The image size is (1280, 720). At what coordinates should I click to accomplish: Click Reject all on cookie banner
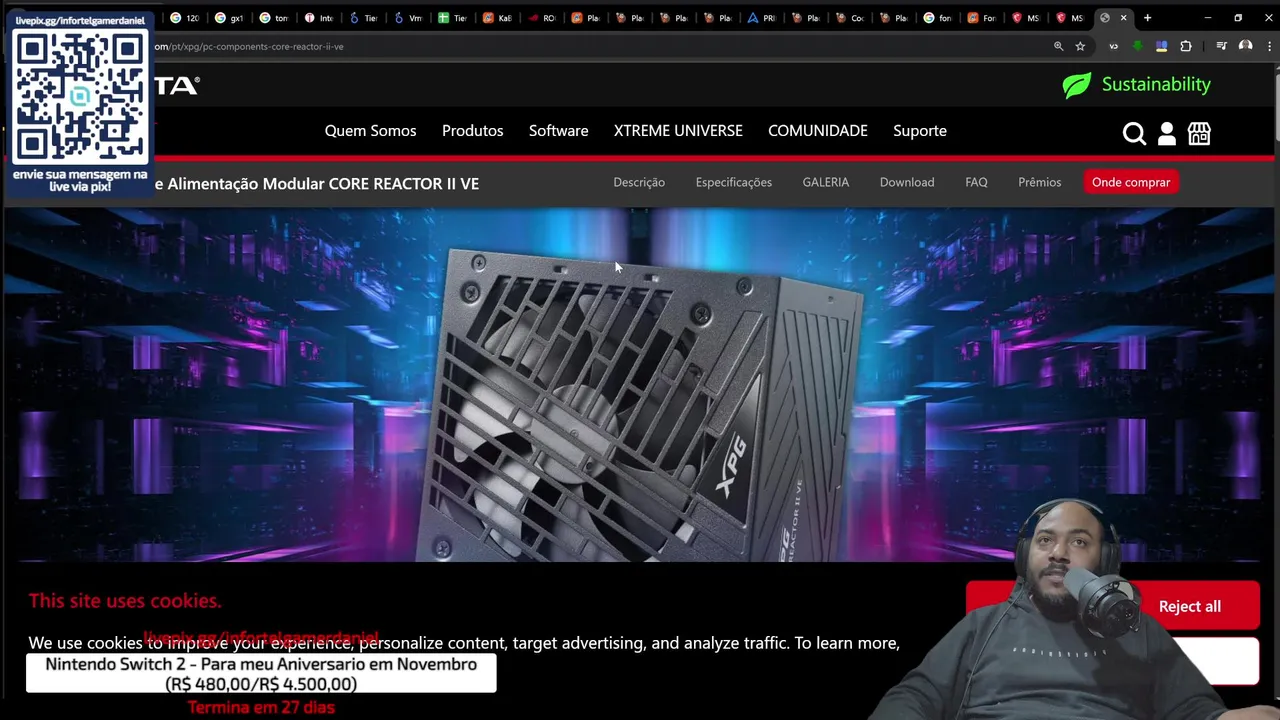[x=1189, y=606]
